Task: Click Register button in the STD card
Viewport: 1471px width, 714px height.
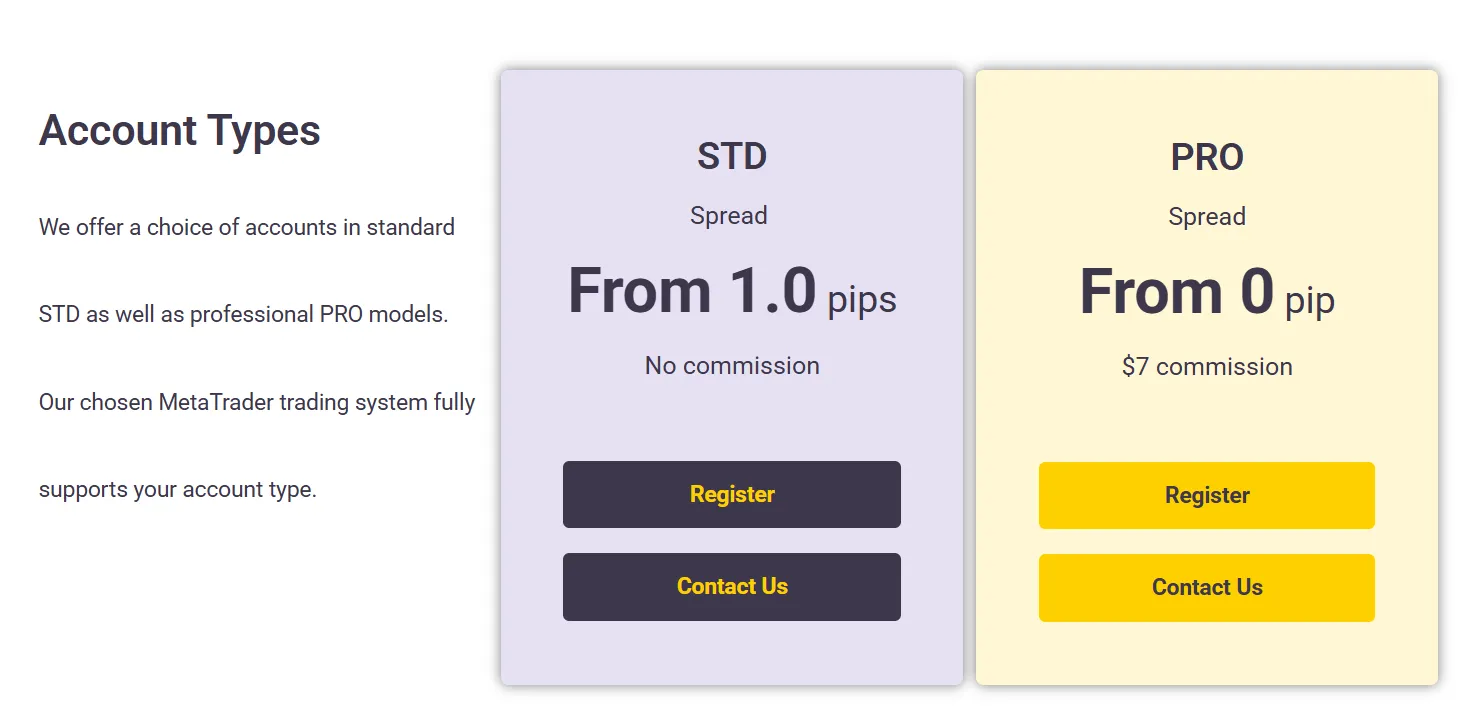Action: click(731, 494)
